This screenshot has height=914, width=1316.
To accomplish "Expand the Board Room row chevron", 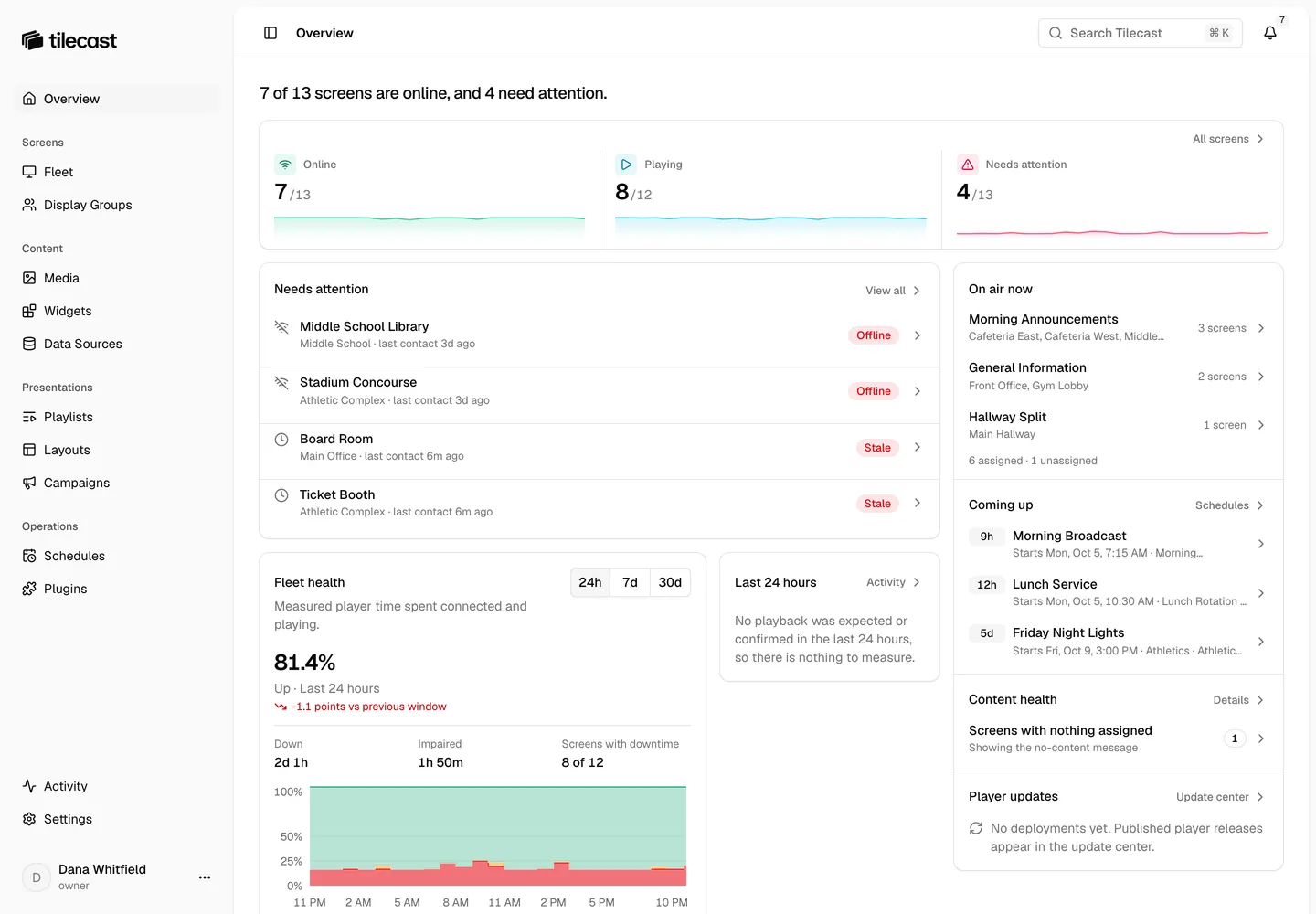I will (918, 447).
